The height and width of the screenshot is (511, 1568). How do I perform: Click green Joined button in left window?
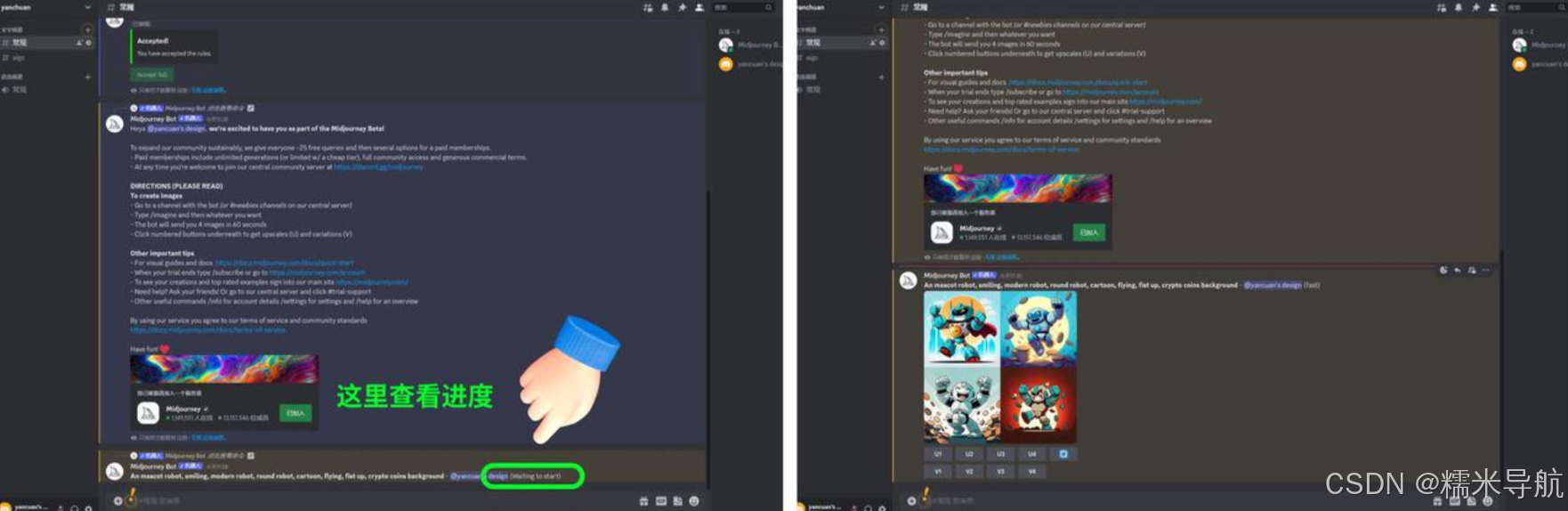point(296,413)
